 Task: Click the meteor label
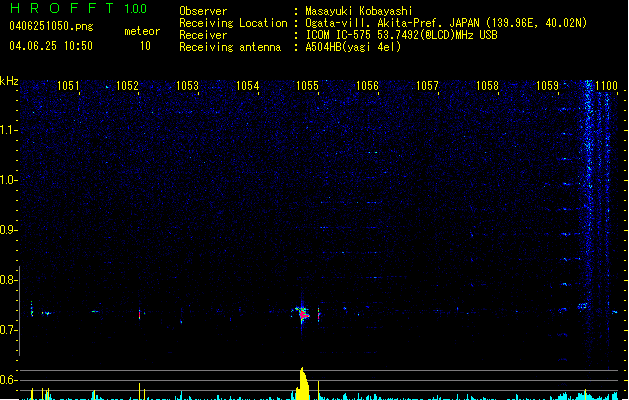142,31
